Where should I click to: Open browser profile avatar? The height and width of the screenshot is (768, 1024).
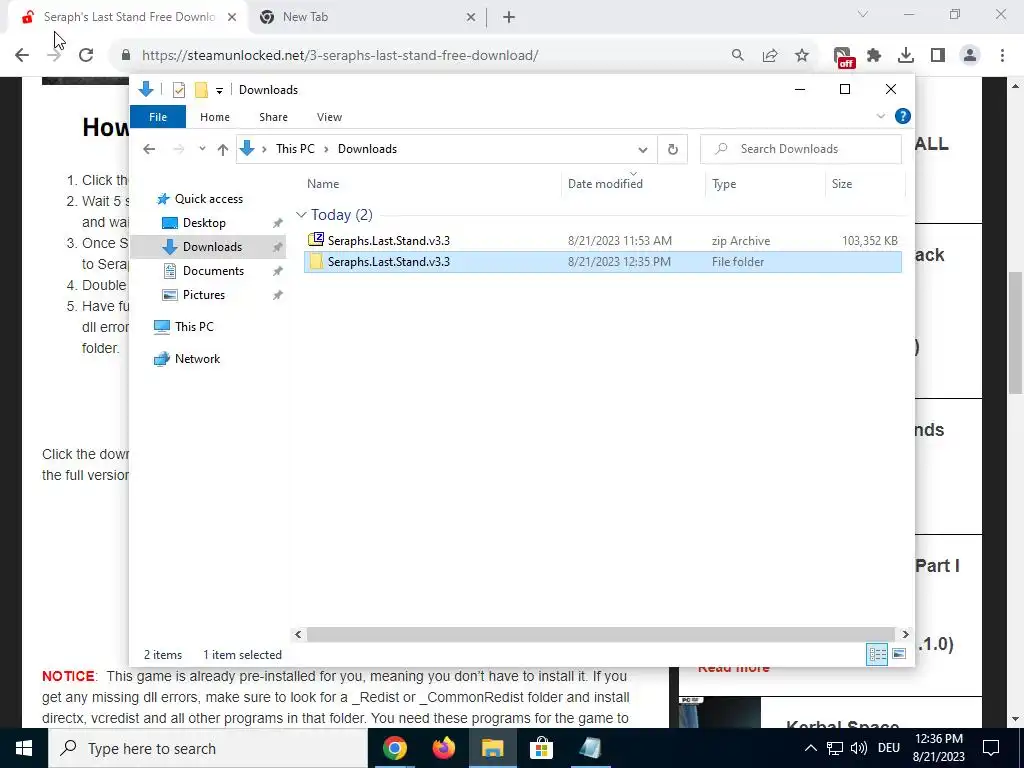point(970,56)
